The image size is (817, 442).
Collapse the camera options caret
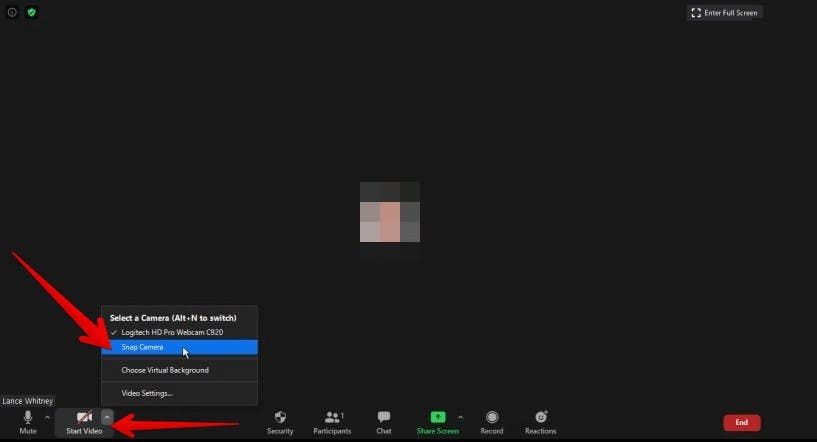coord(107,417)
